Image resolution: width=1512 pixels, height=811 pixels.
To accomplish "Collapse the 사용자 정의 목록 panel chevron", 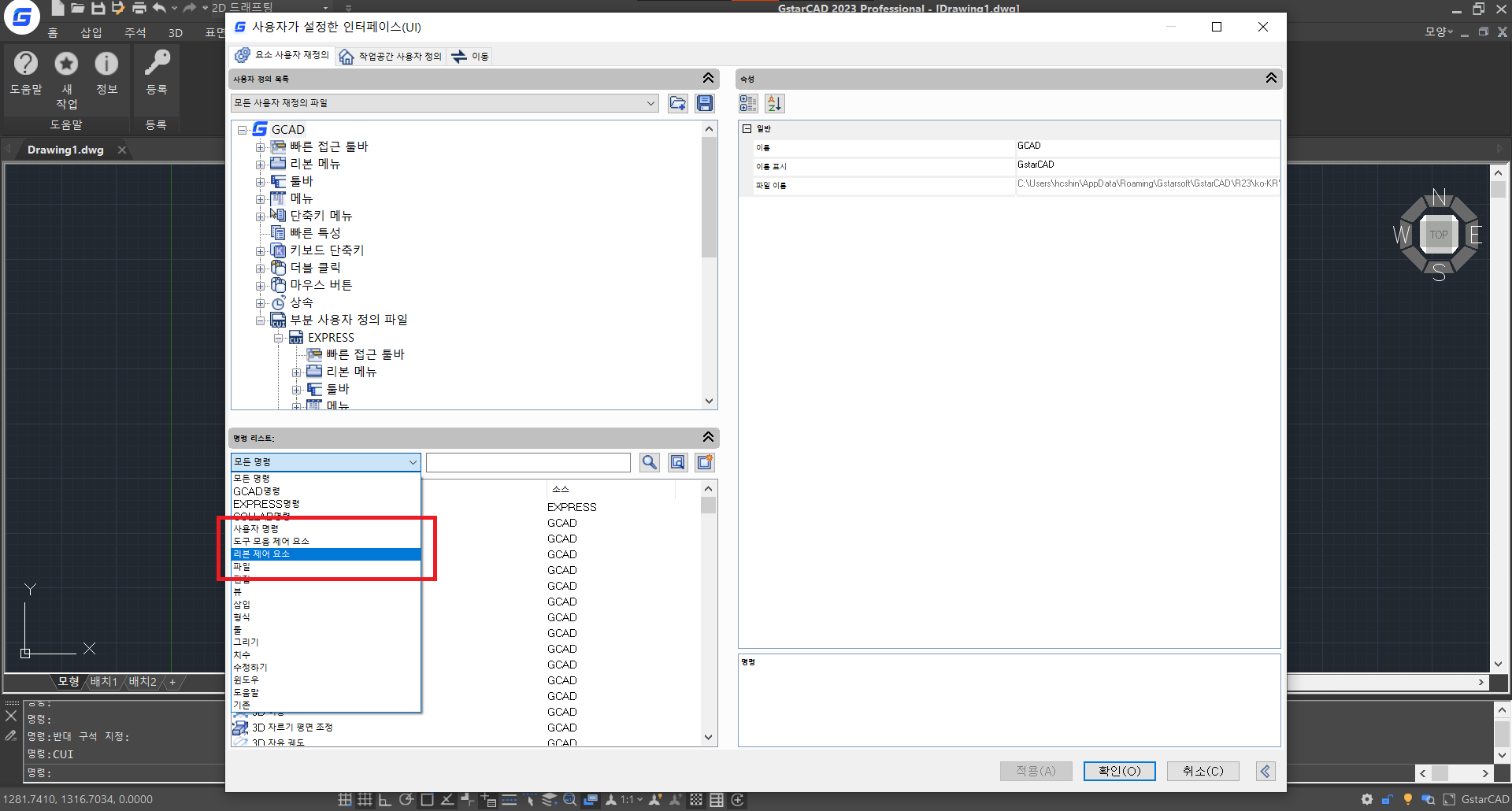I will [x=708, y=78].
